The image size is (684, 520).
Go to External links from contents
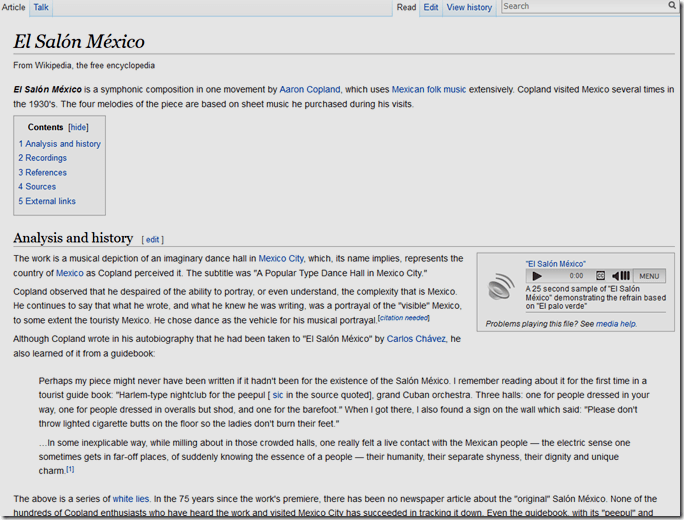coord(50,201)
